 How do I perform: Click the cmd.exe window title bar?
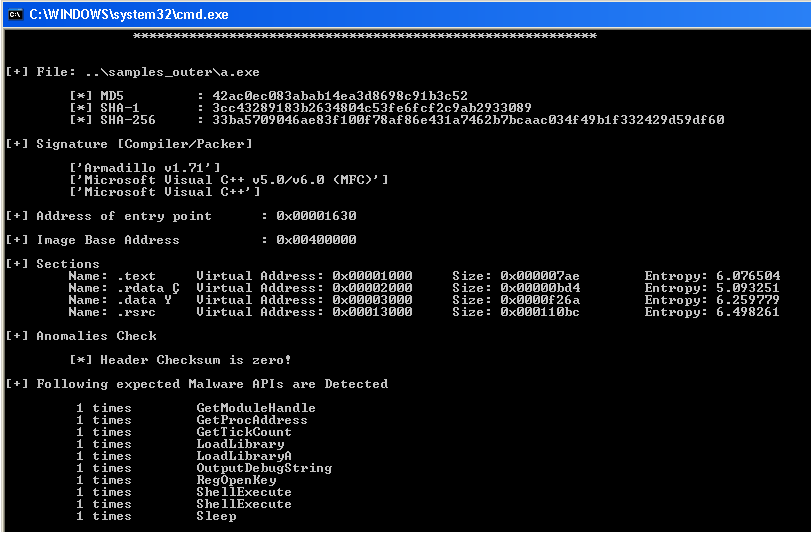pos(400,14)
